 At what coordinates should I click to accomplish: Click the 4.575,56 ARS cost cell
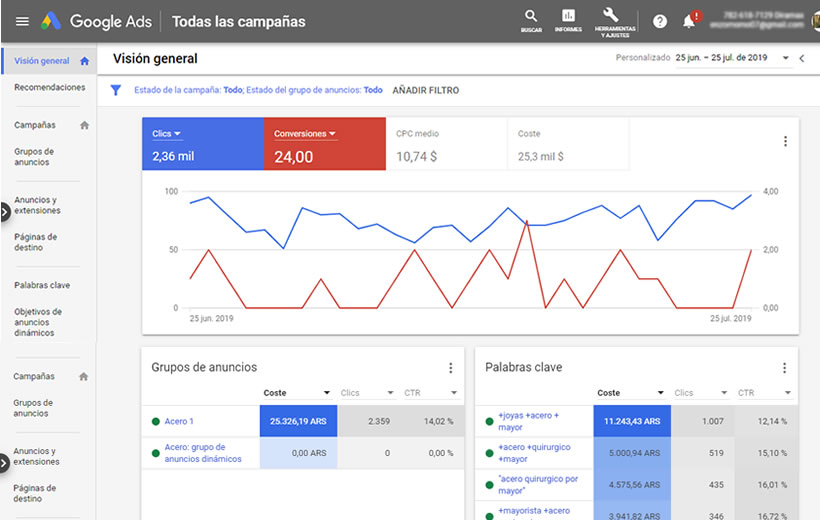coord(632,485)
